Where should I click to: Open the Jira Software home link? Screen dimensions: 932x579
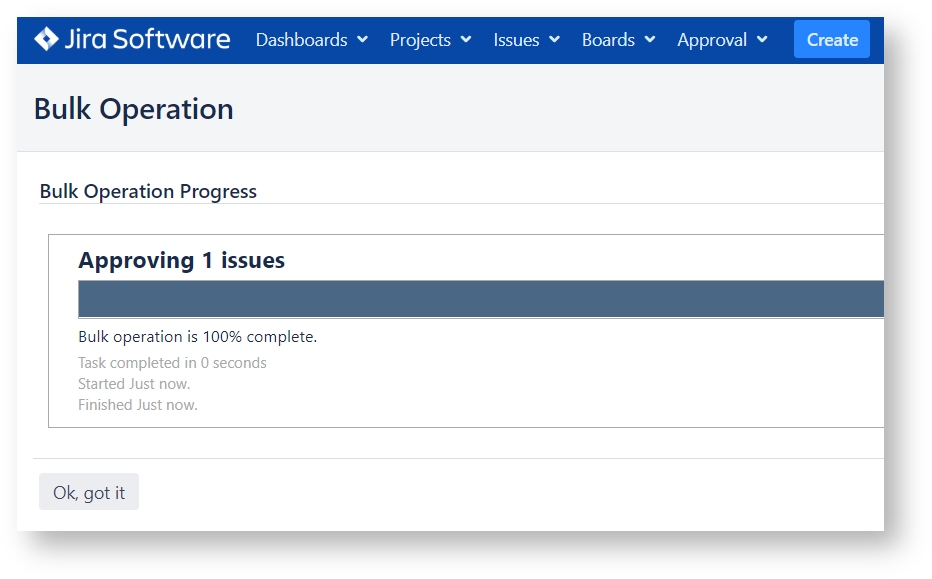[132, 39]
